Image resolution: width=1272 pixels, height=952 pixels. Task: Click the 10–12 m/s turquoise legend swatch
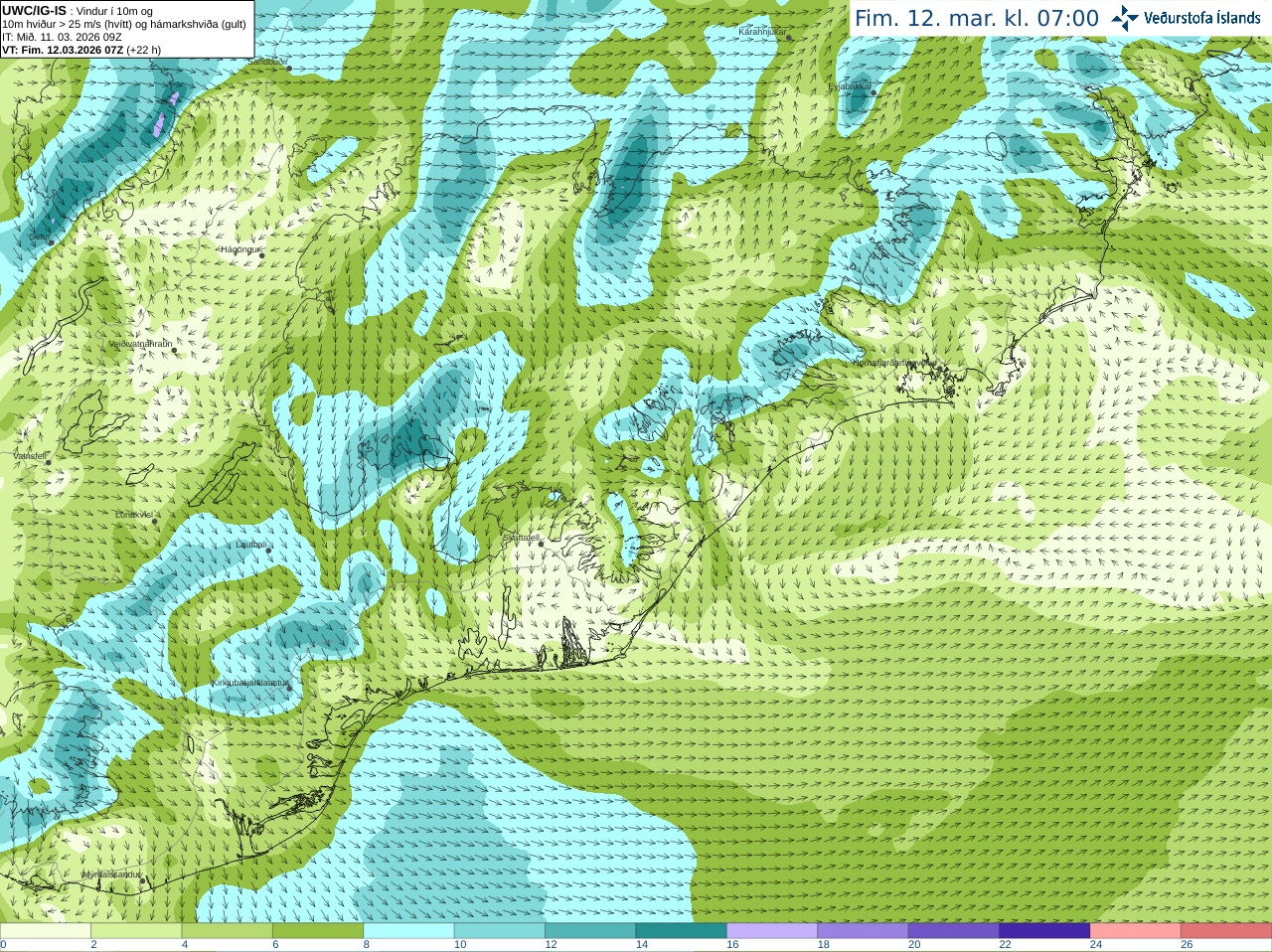(x=500, y=931)
